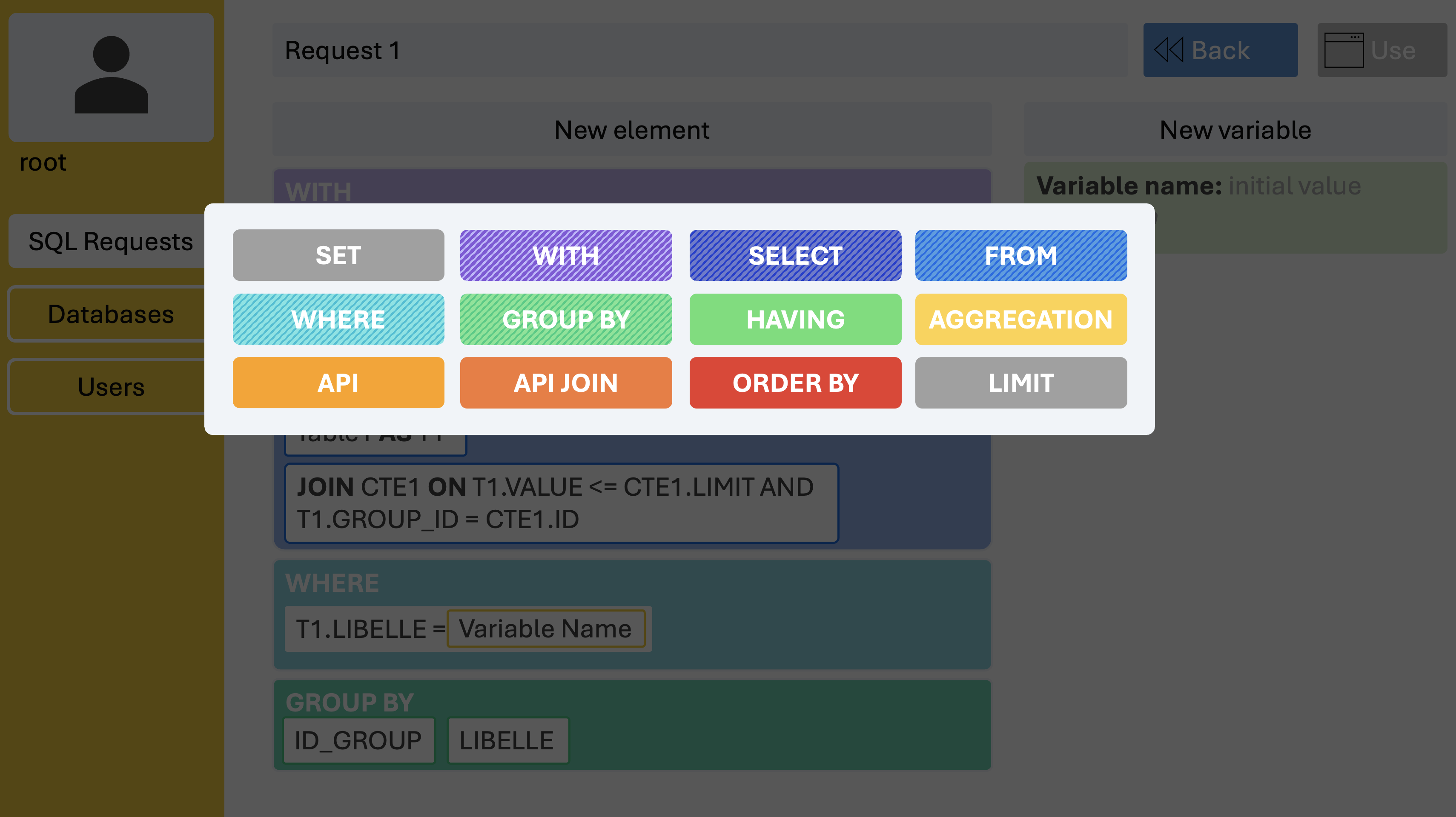Open the SQL Requests section

(x=111, y=241)
